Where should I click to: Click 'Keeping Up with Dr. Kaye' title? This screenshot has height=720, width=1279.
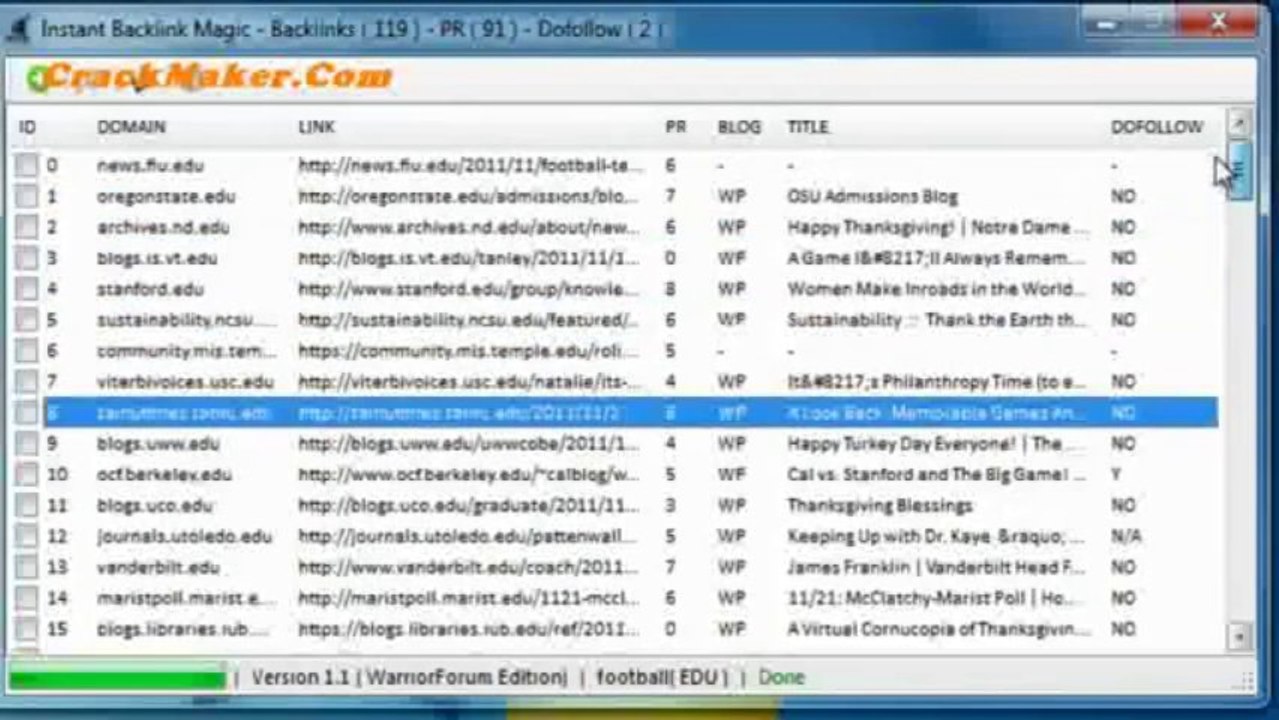coord(936,536)
